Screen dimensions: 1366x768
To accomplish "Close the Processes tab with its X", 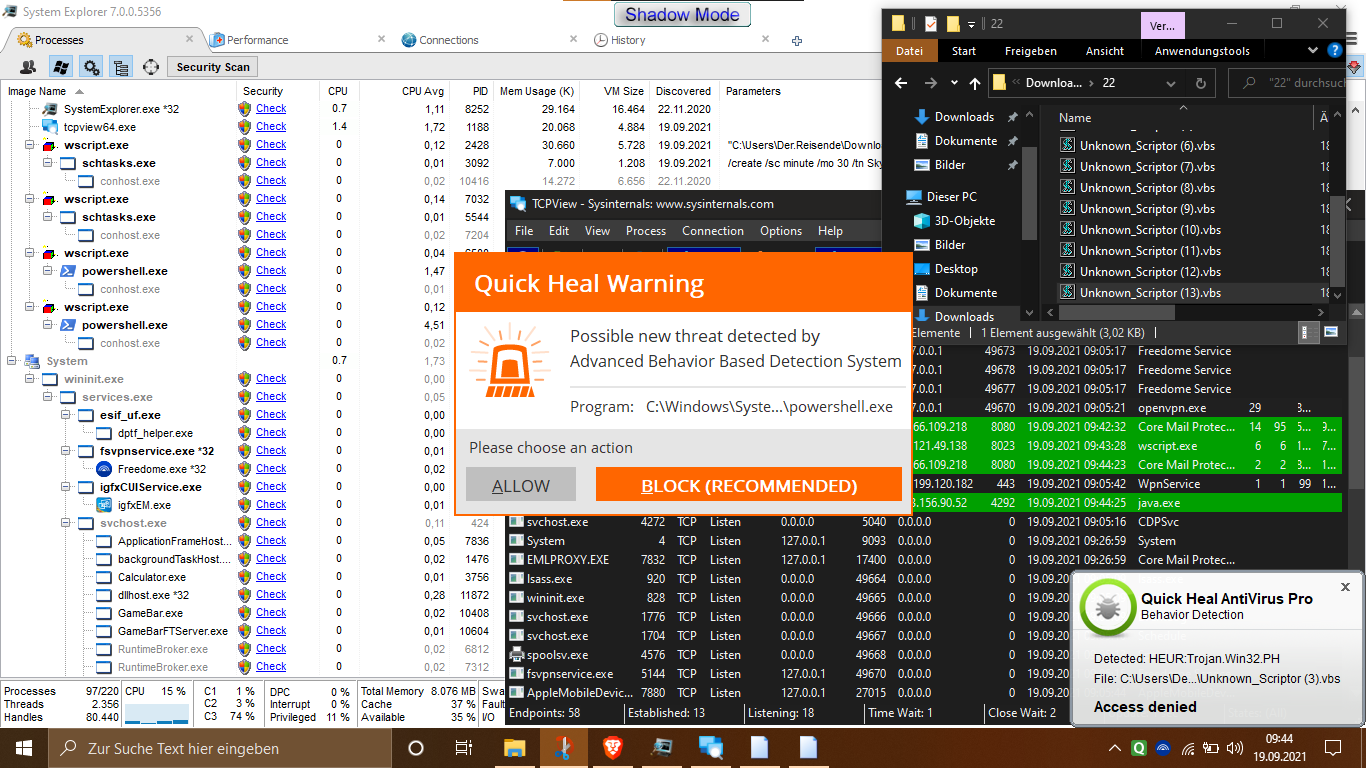I will click(x=190, y=39).
